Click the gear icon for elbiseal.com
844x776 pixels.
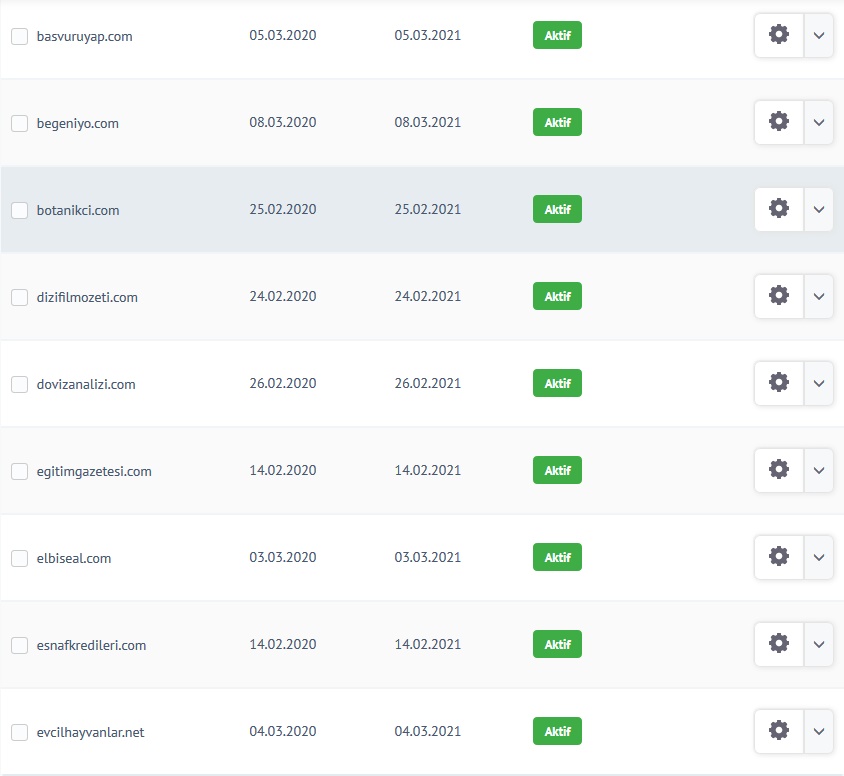tap(779, 558)
